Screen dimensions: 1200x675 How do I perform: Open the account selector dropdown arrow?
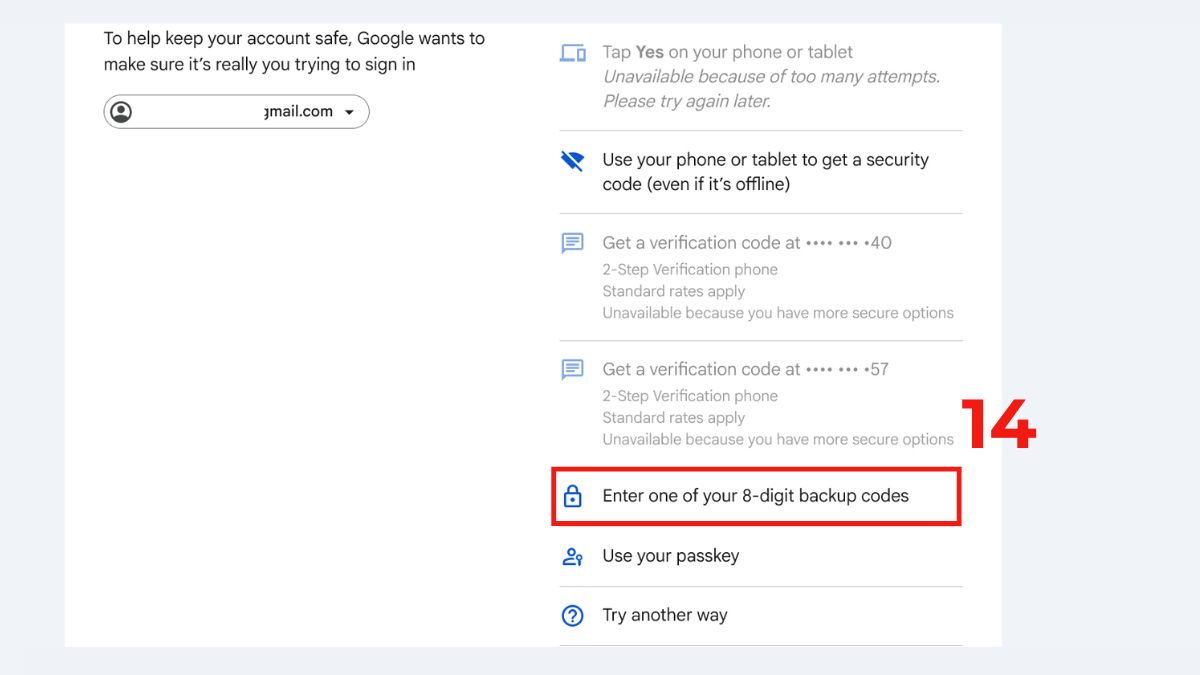point(351,111)
